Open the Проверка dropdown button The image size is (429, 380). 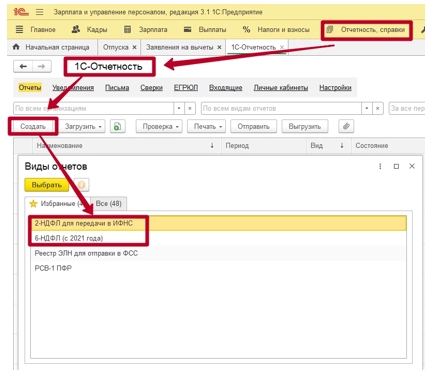tap(159, 127)
